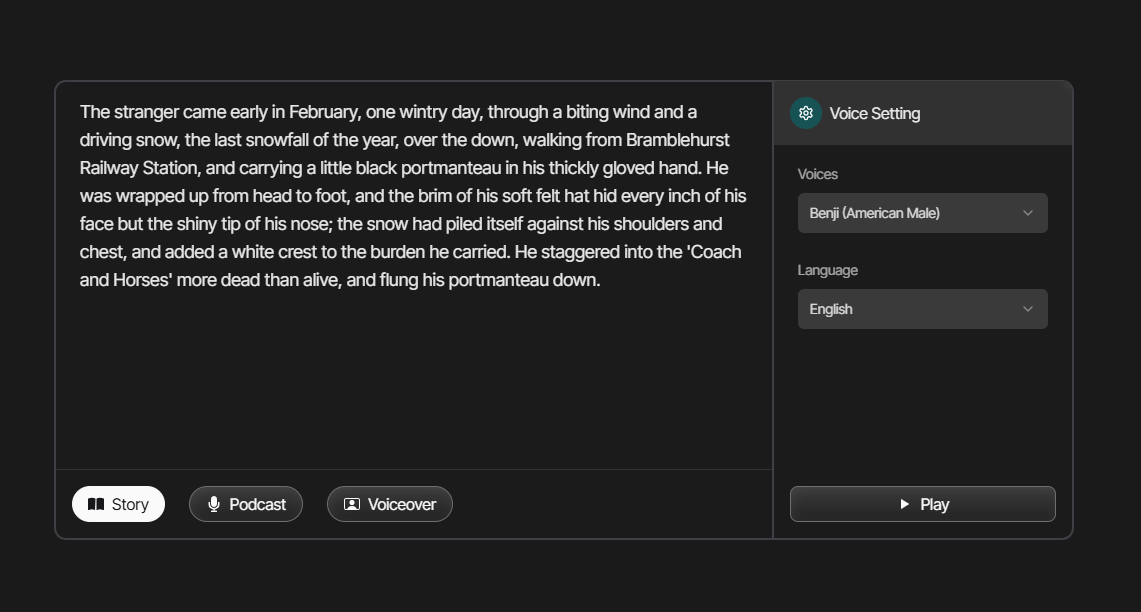Click the Language field label
The width and height of the screenshot is (1141, 612).
(x=827, y=270)
